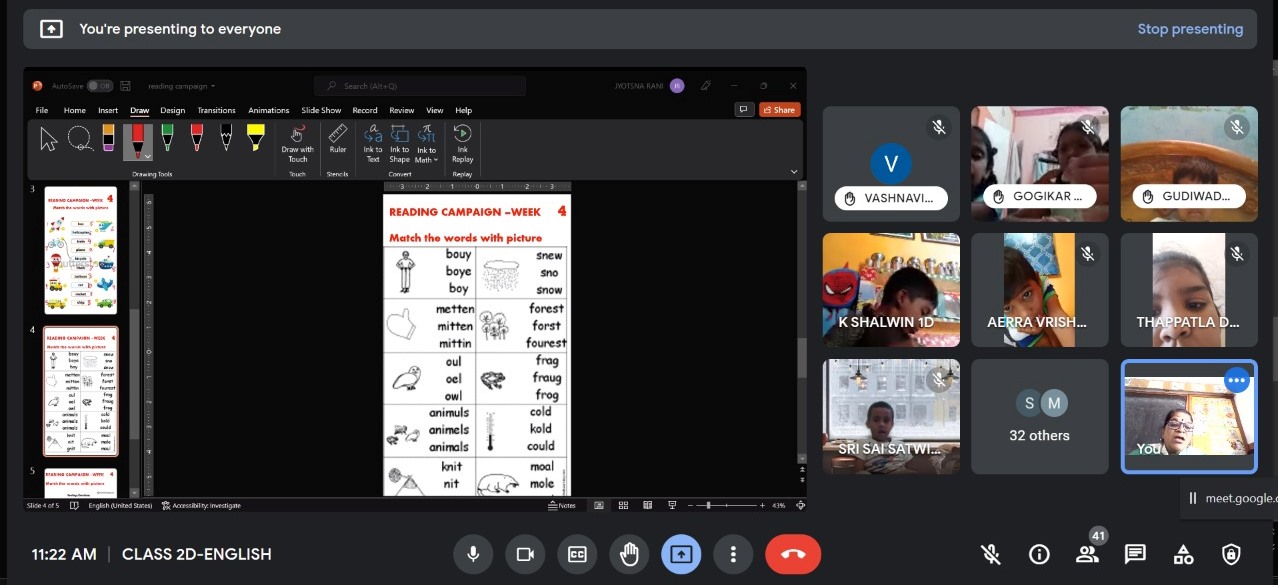Lower the raised hand button

click(x=629, y=554)
